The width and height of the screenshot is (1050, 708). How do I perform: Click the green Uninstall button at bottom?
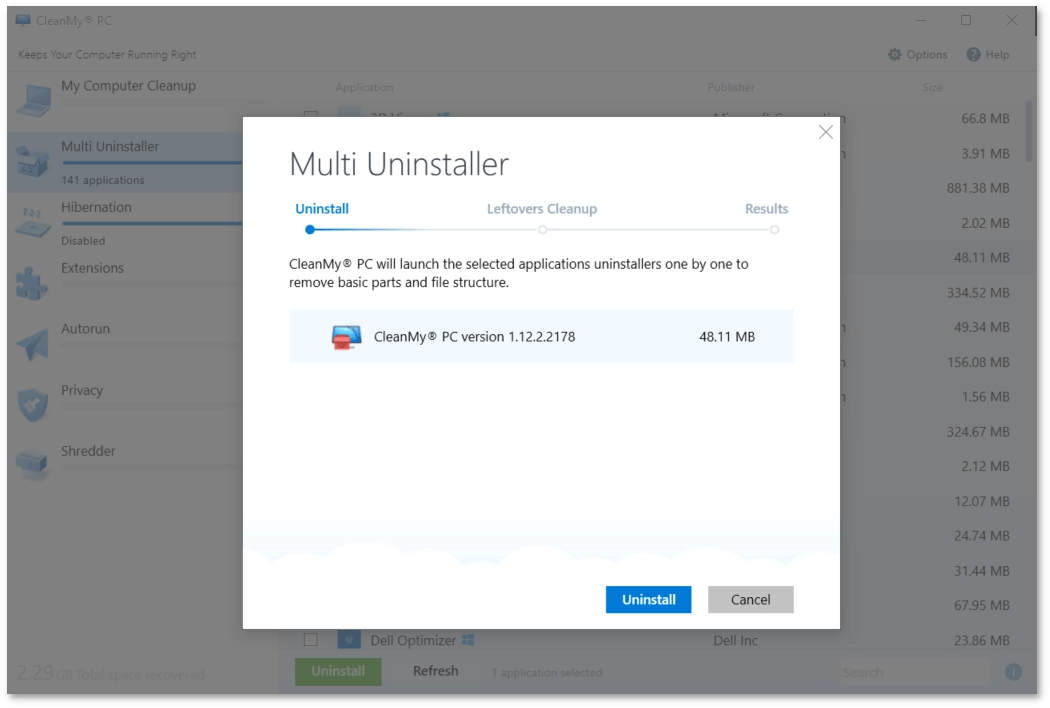click(x=338, y=671)
